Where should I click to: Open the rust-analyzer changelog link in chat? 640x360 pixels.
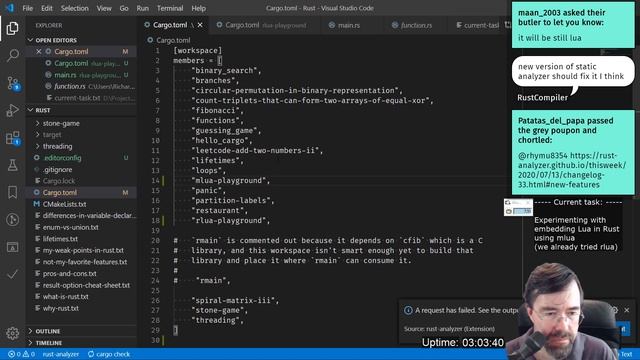point(571,170)
